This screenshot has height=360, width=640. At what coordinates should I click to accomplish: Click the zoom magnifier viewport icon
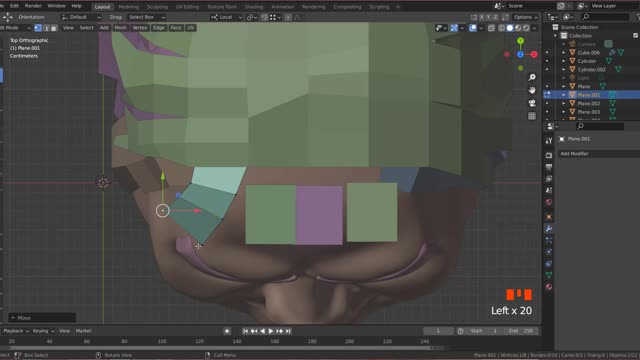532,77
